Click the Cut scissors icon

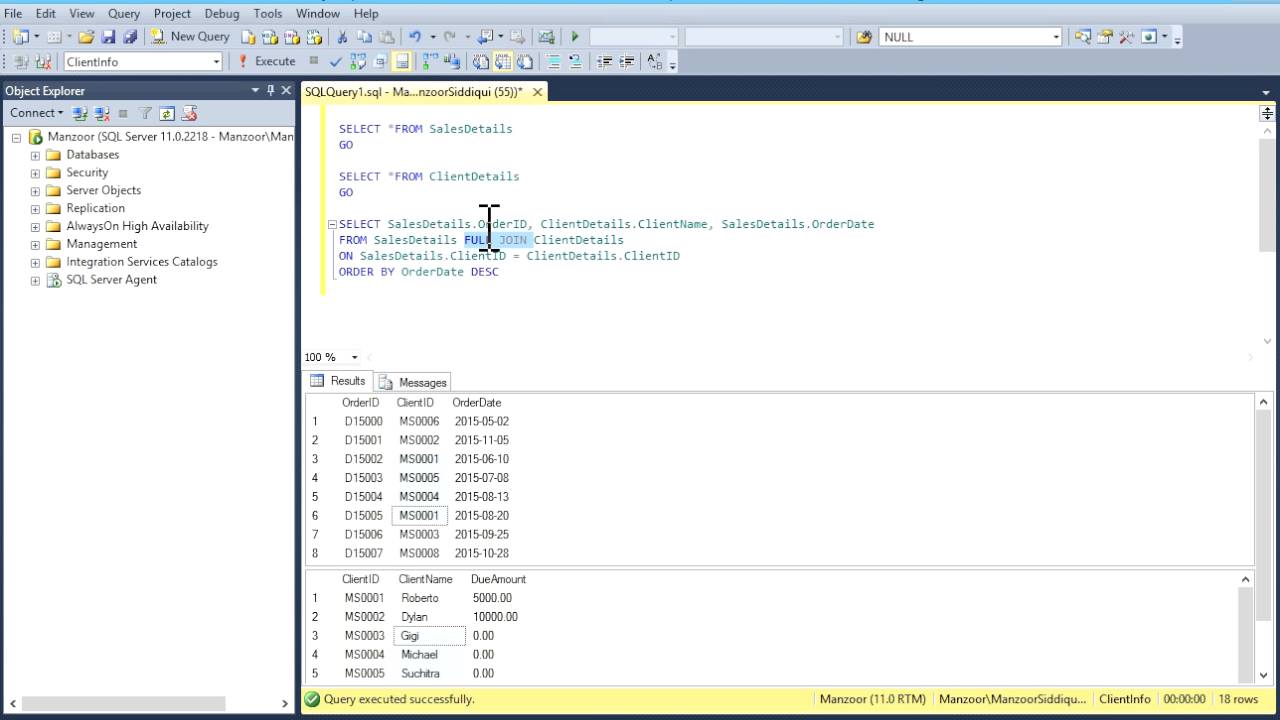tap(343, 37)
